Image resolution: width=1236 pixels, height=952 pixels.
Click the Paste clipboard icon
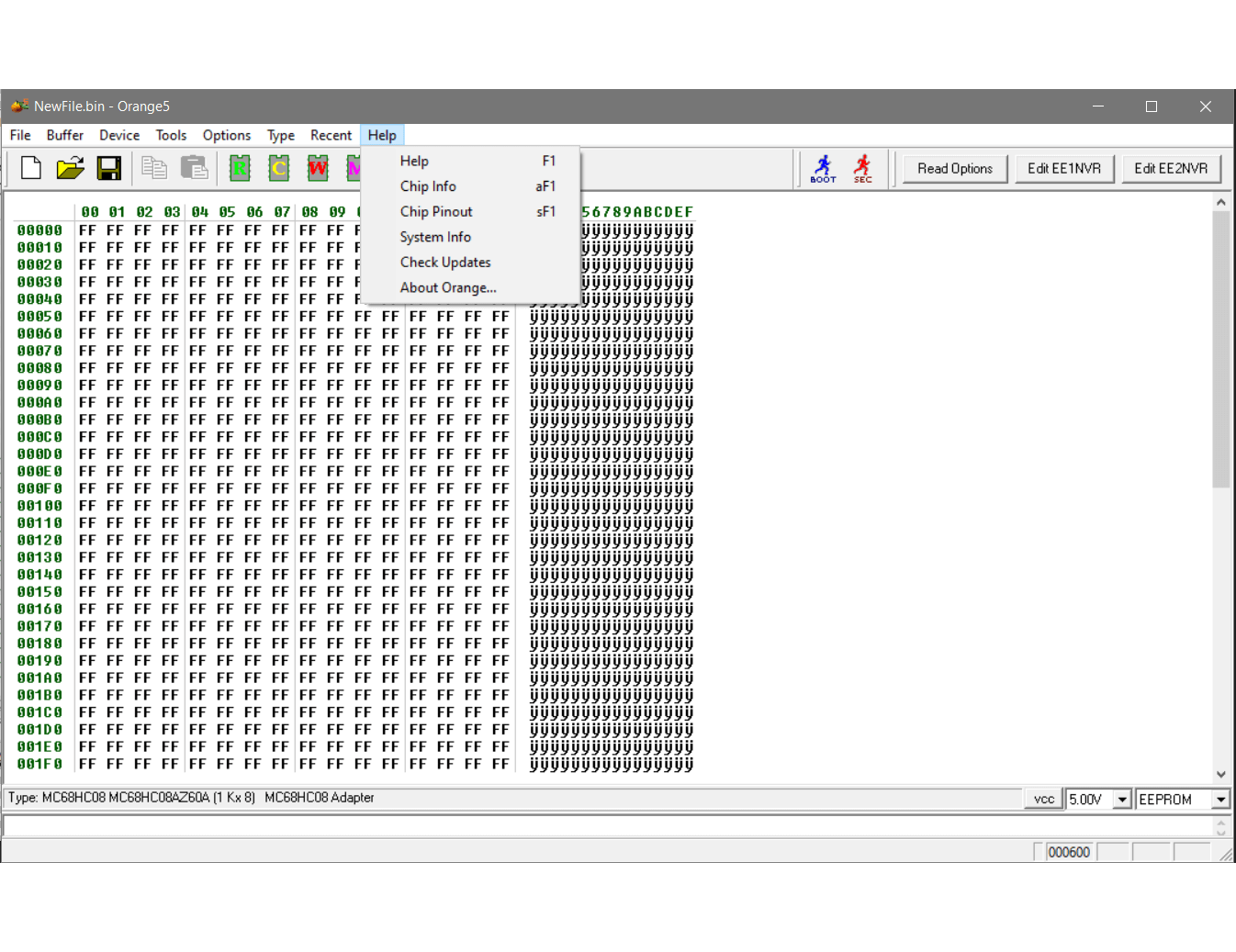[194, 168]
